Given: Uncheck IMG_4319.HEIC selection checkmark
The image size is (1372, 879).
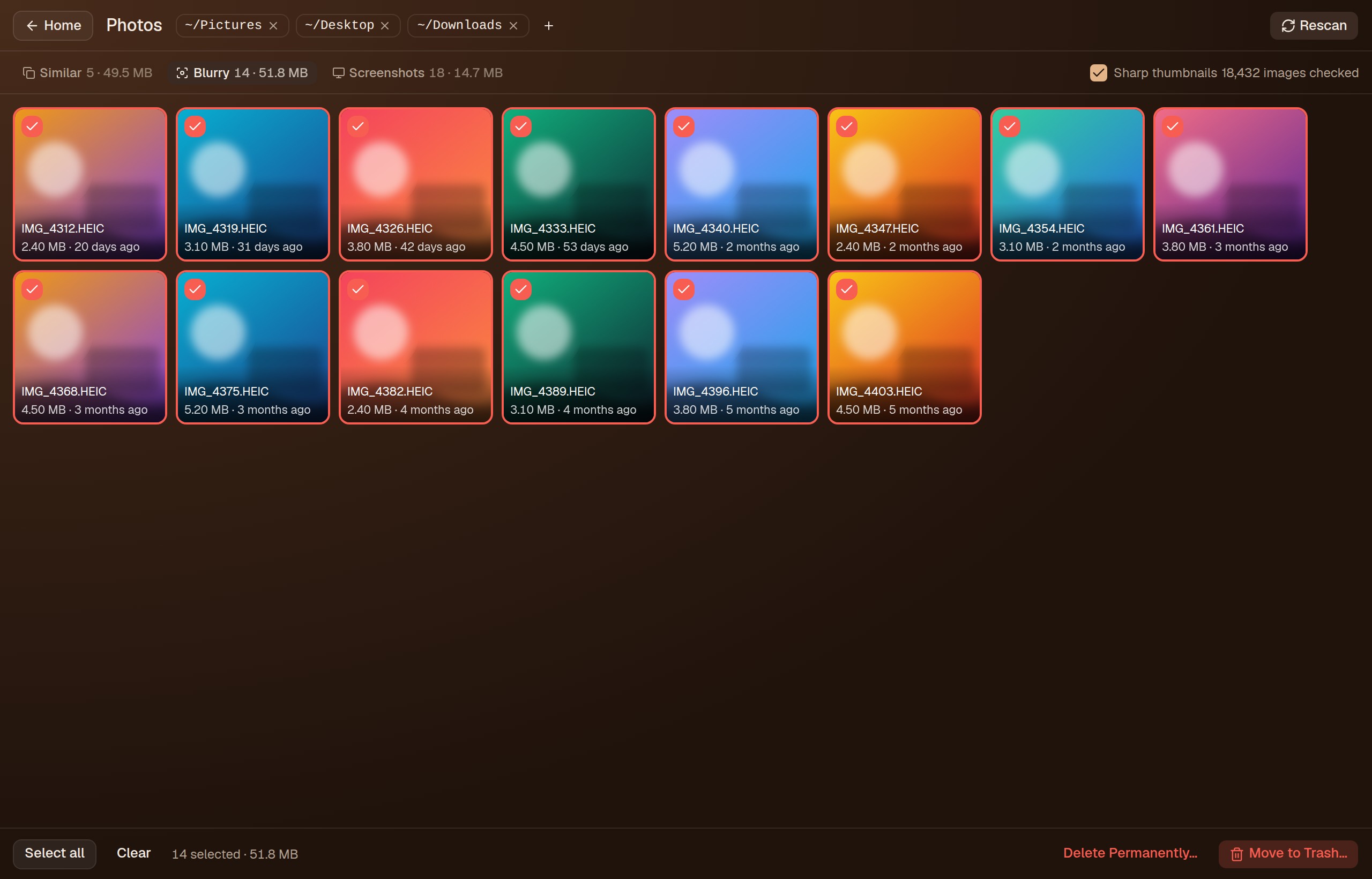Looking at the screenshot, I should [x=195, y=126].
